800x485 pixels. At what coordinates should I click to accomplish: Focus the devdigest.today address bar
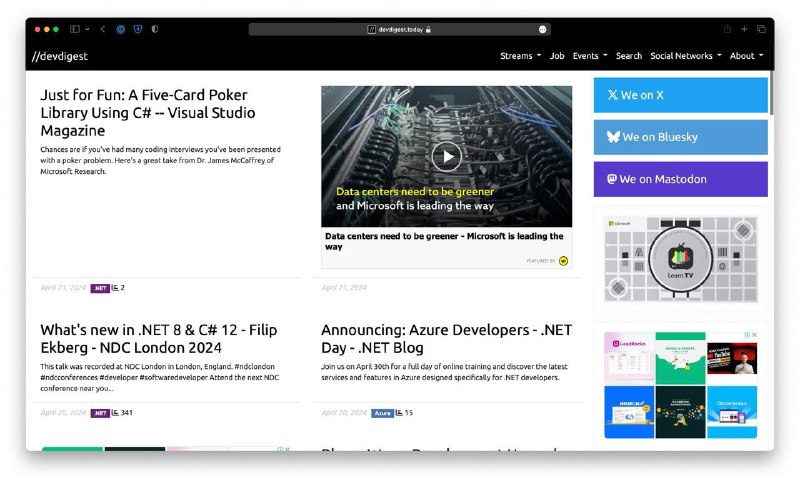pyautogui.click(x=399, y=30)
